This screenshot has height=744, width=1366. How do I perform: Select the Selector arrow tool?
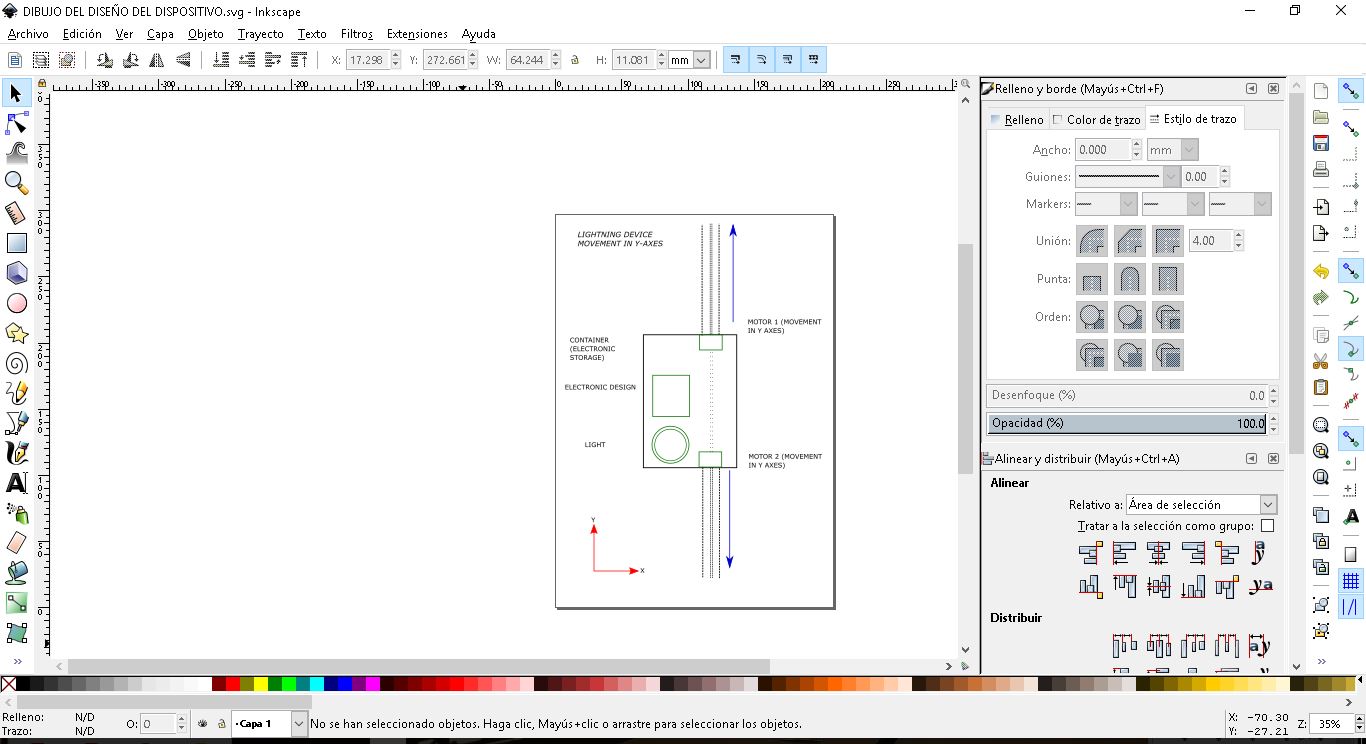16,93
